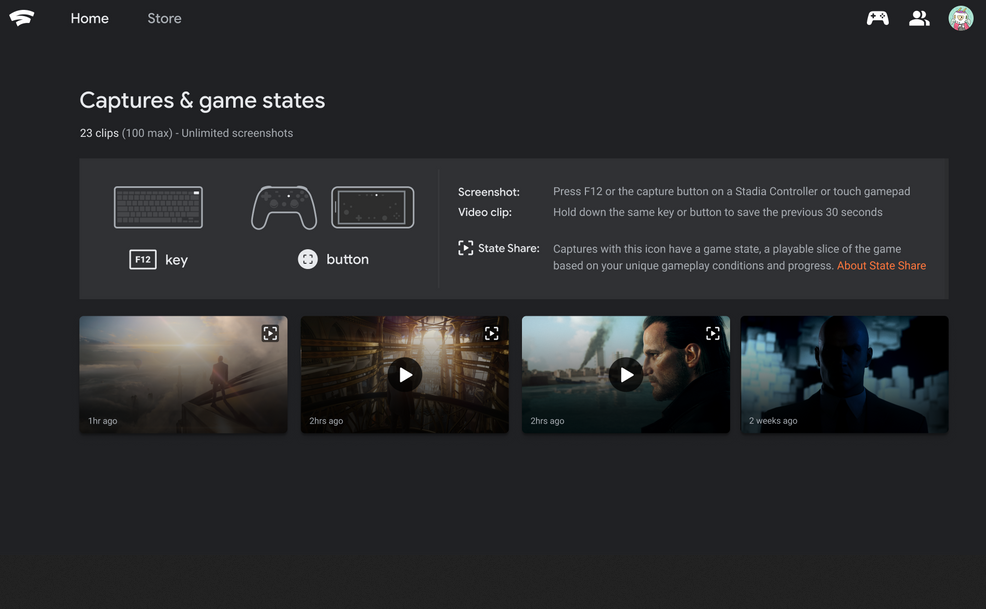986x609 pixels.
Task: Click the Stadia logo icon
Action: [x=21, y=18]
